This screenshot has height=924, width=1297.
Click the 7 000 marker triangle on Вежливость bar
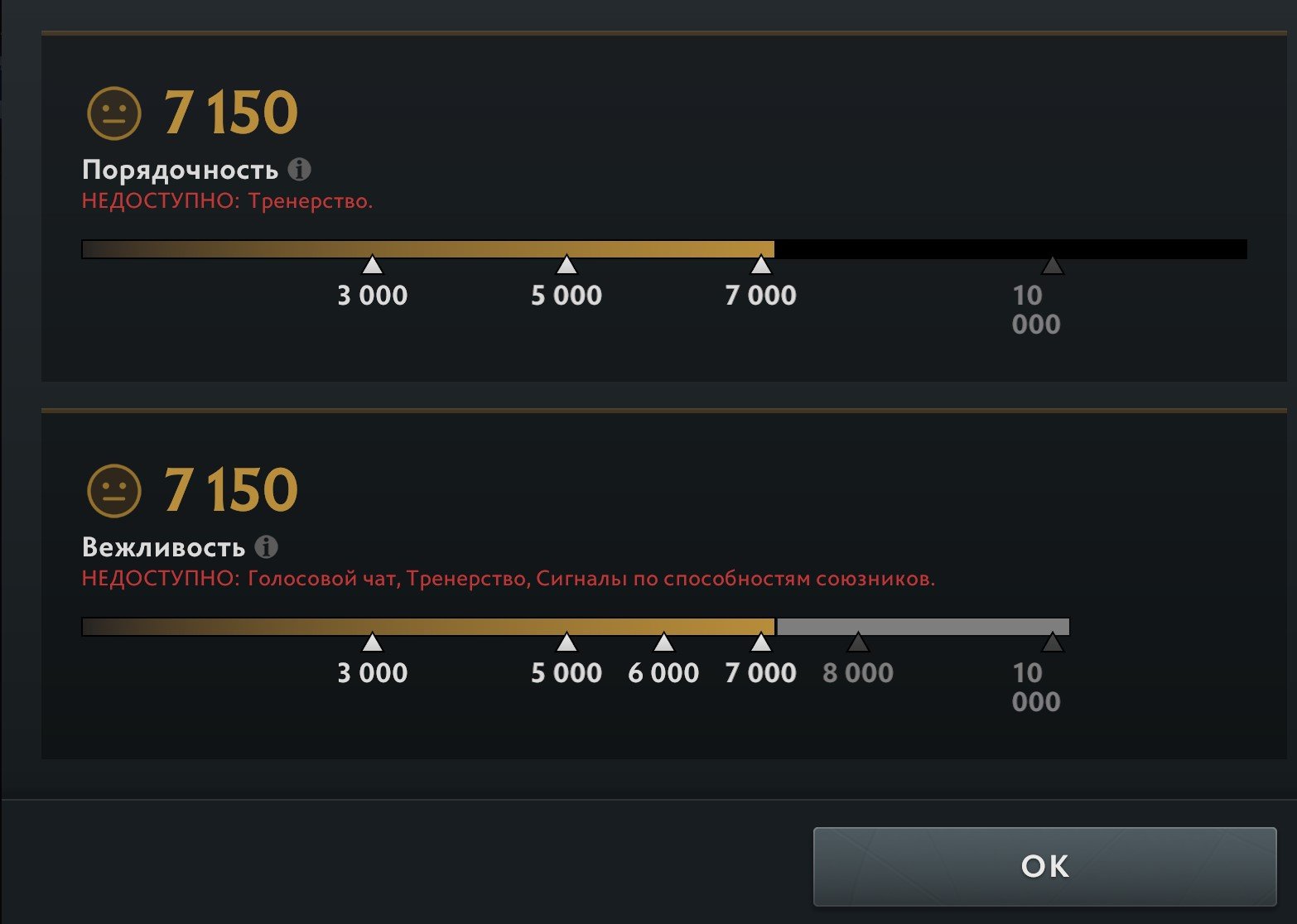(x=761, y=642)
